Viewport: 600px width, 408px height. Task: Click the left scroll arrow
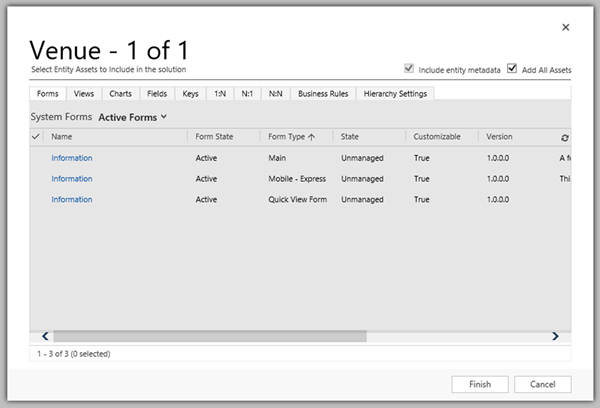tap(45, 337)
